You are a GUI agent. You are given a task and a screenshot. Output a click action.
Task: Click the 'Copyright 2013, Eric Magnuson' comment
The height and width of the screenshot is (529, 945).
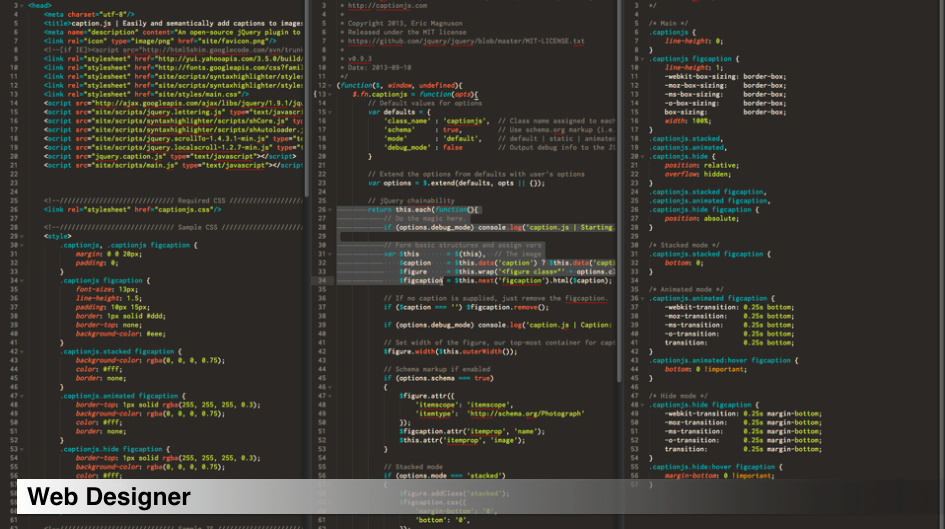point(405,23)
